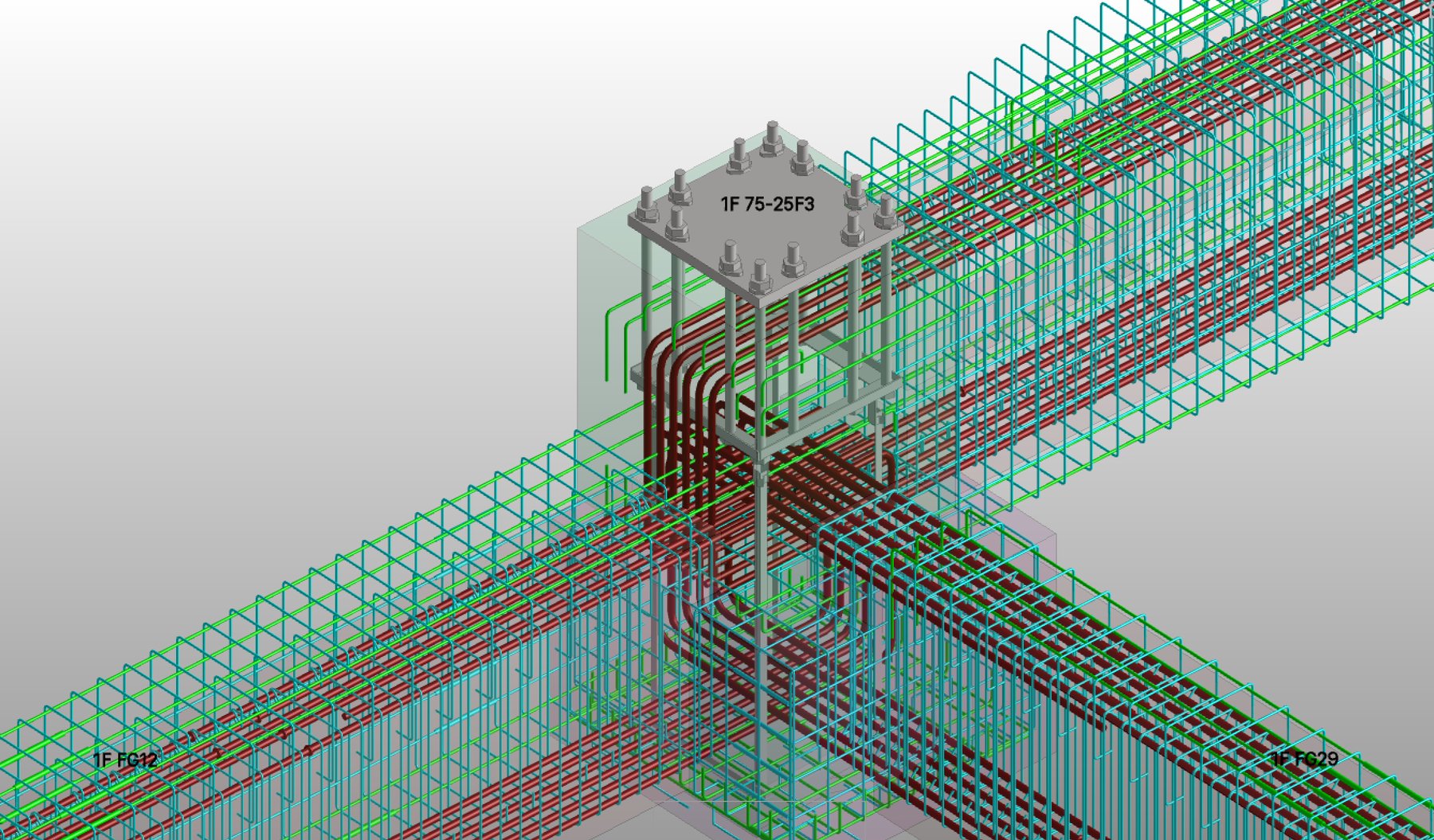Select the 1F FG29 beam label

point(1304,759)
